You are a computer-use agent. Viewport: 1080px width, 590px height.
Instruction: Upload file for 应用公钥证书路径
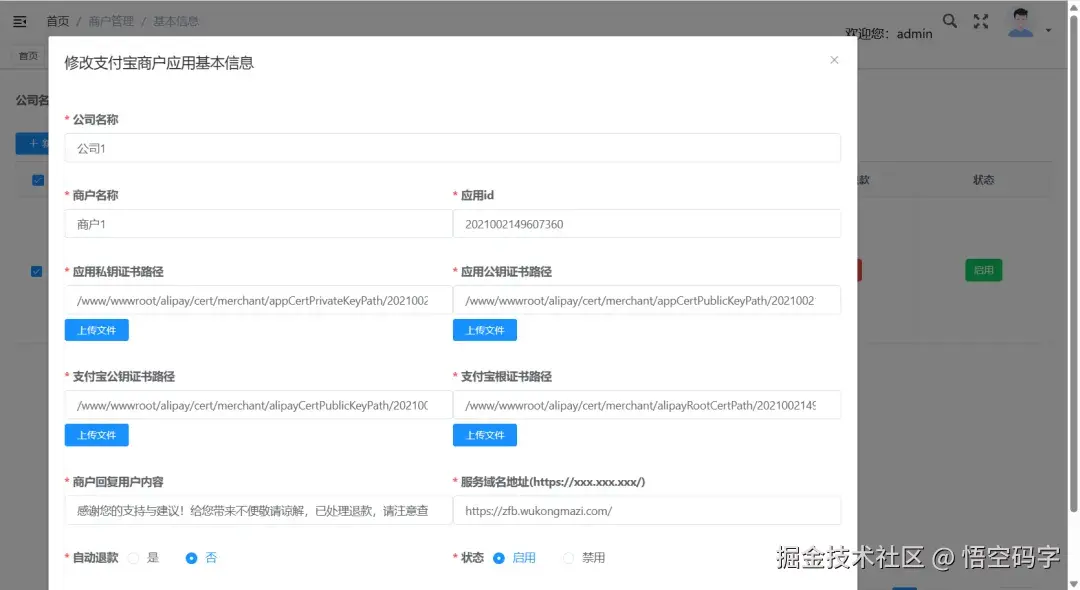point(485,330)
